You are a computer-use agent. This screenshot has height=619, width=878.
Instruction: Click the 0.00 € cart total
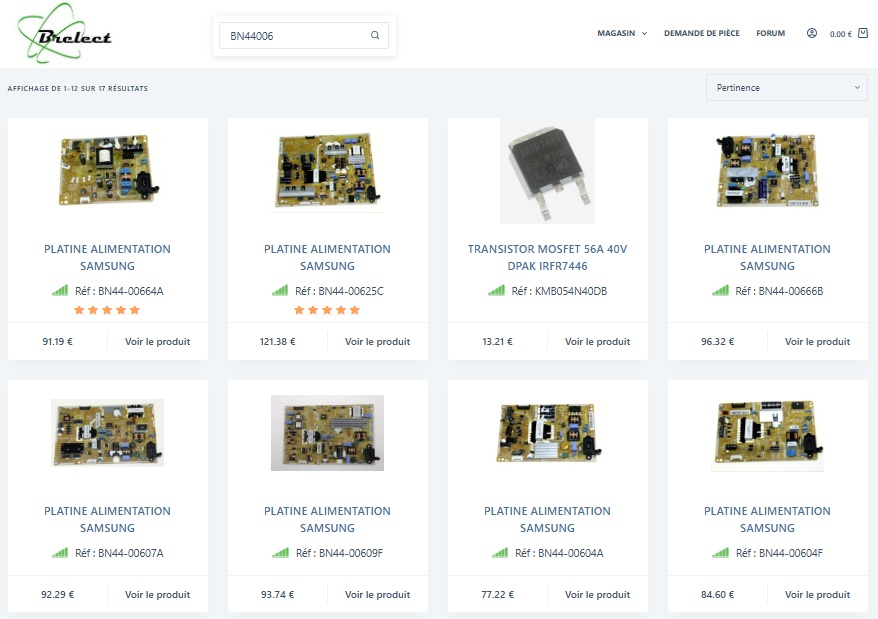pyautogui.click(x=840, y=34)
